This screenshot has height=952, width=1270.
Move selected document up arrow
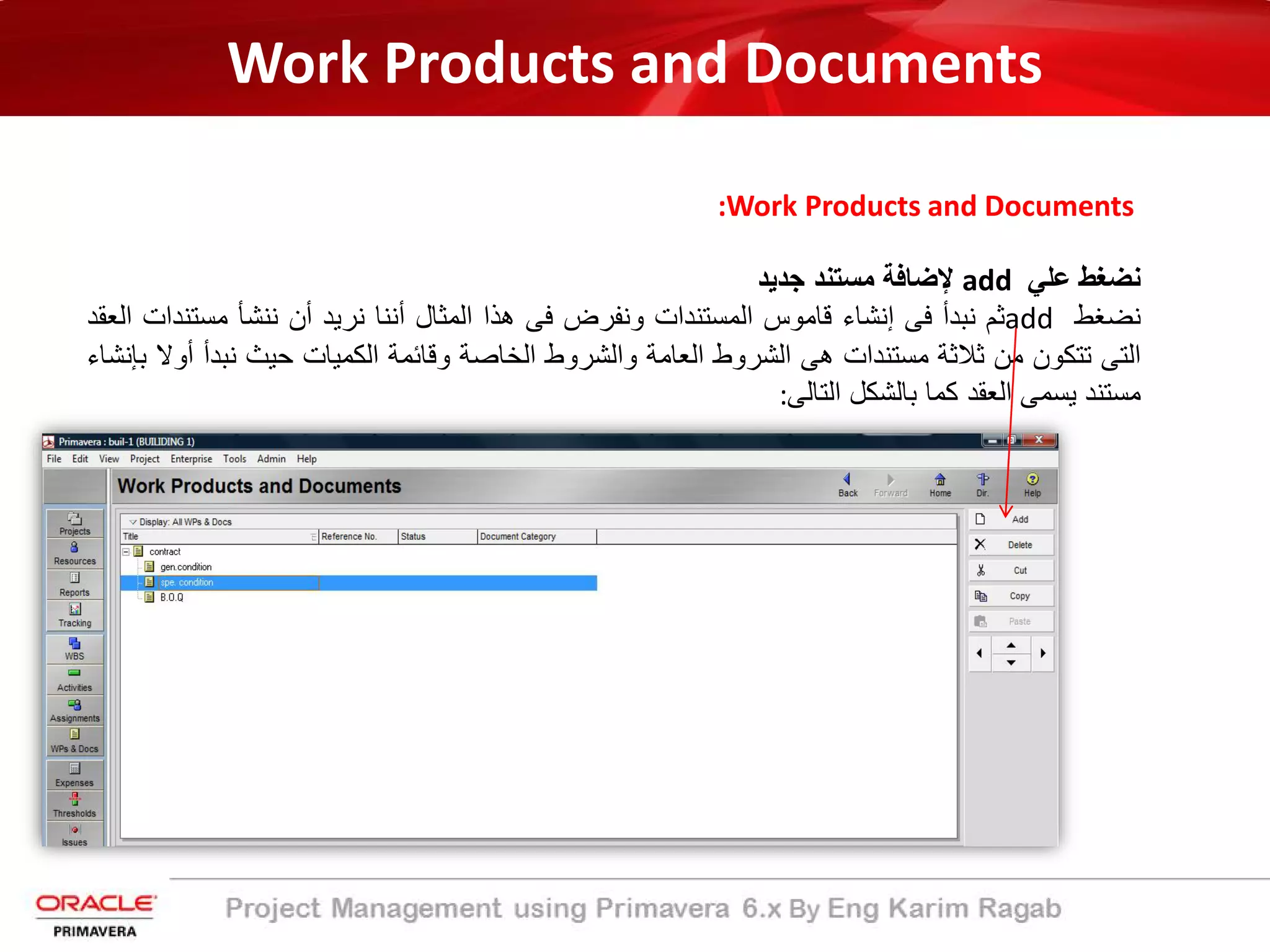1011,645
